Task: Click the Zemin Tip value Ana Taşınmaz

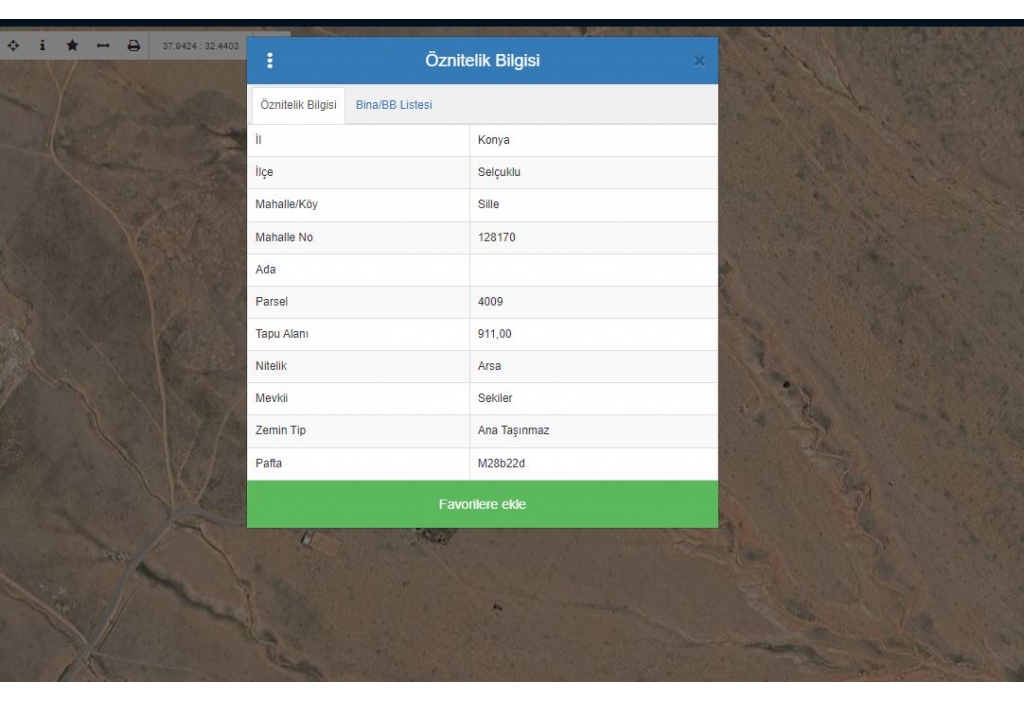Action: pos(513,431)
